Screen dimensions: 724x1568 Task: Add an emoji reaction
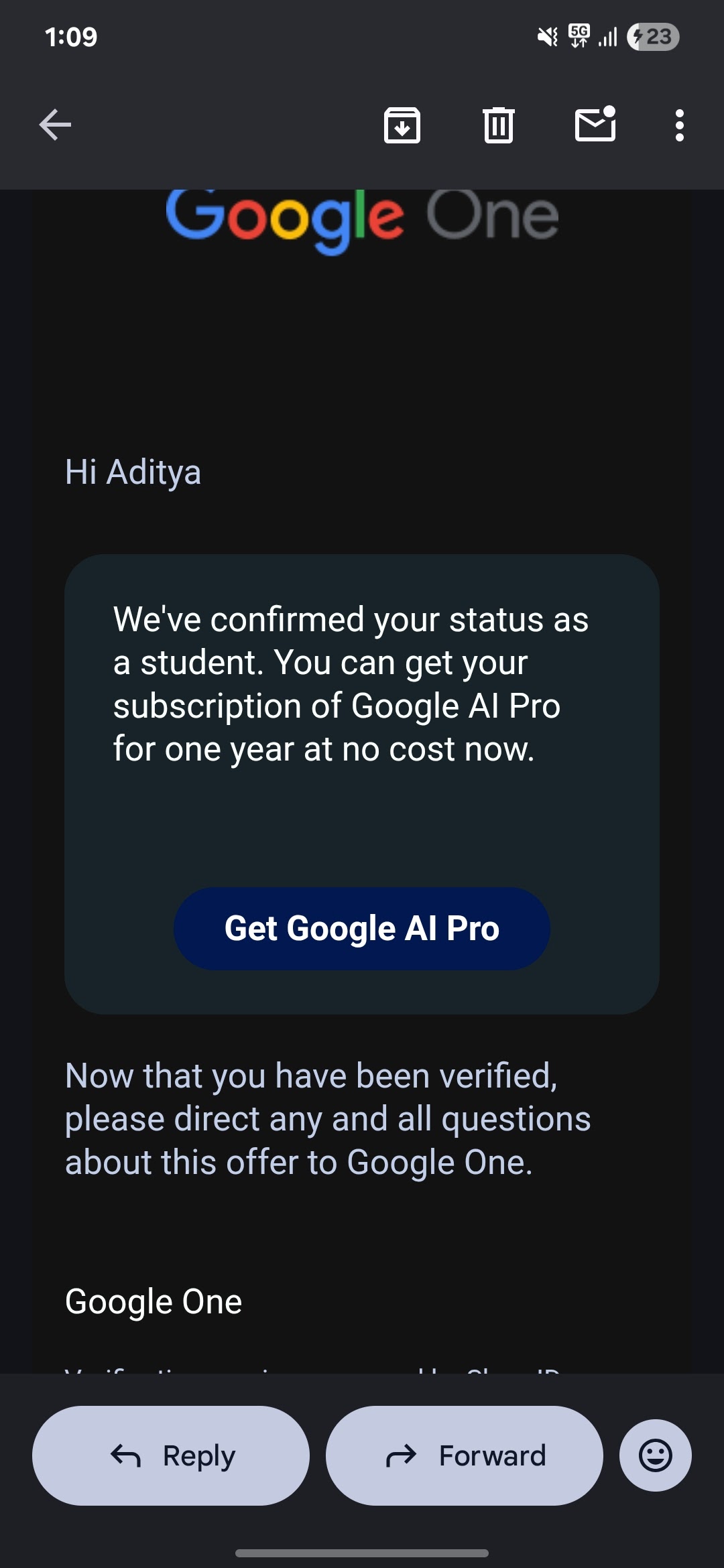tap(656, 1455)
